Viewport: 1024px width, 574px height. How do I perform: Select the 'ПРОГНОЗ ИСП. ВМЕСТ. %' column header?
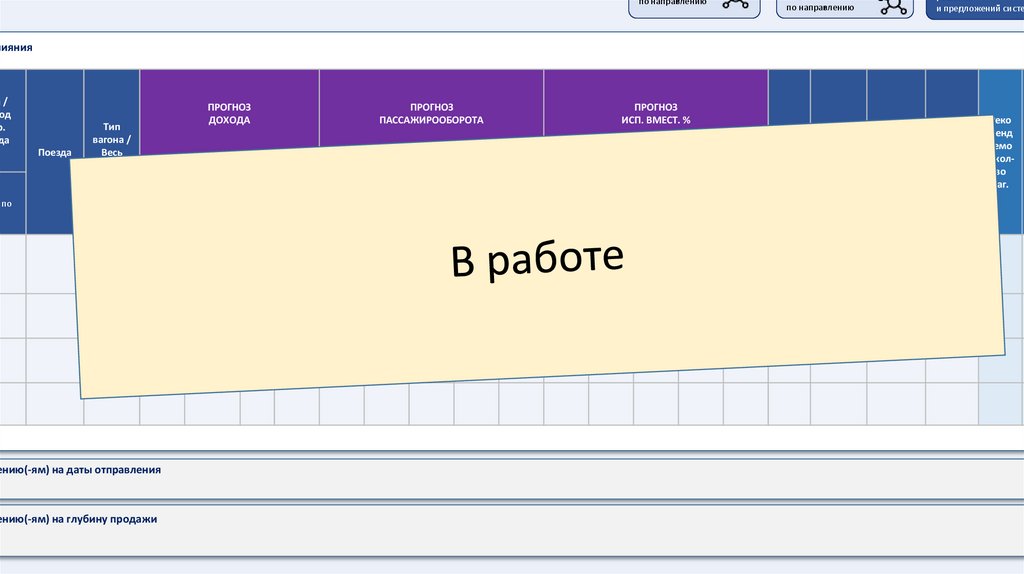(x=656, y=101)
